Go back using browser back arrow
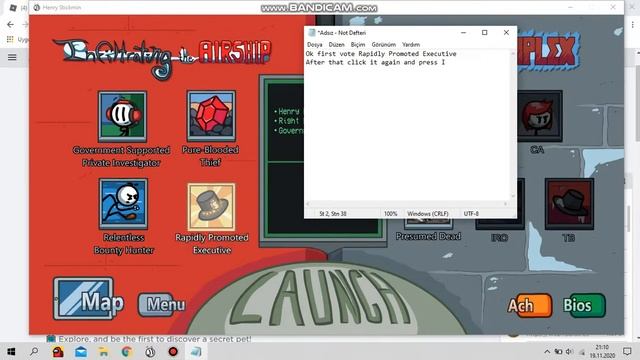This screenshot has width=640, height=360. point(11,24)
